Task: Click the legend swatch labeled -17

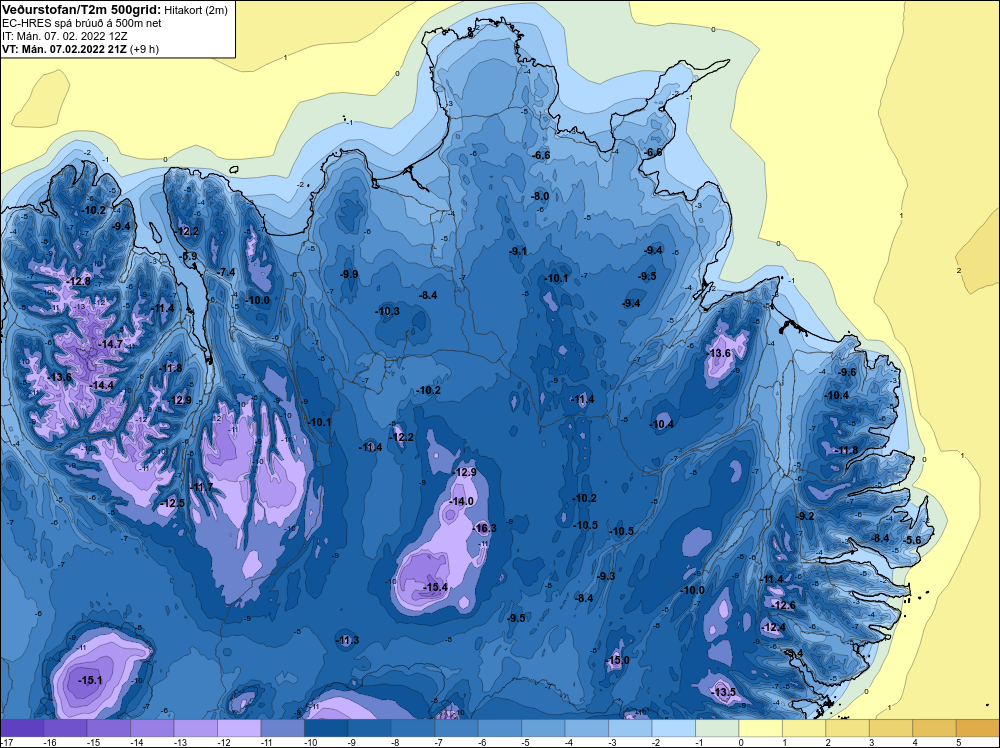Action: (x=22, y=728)
